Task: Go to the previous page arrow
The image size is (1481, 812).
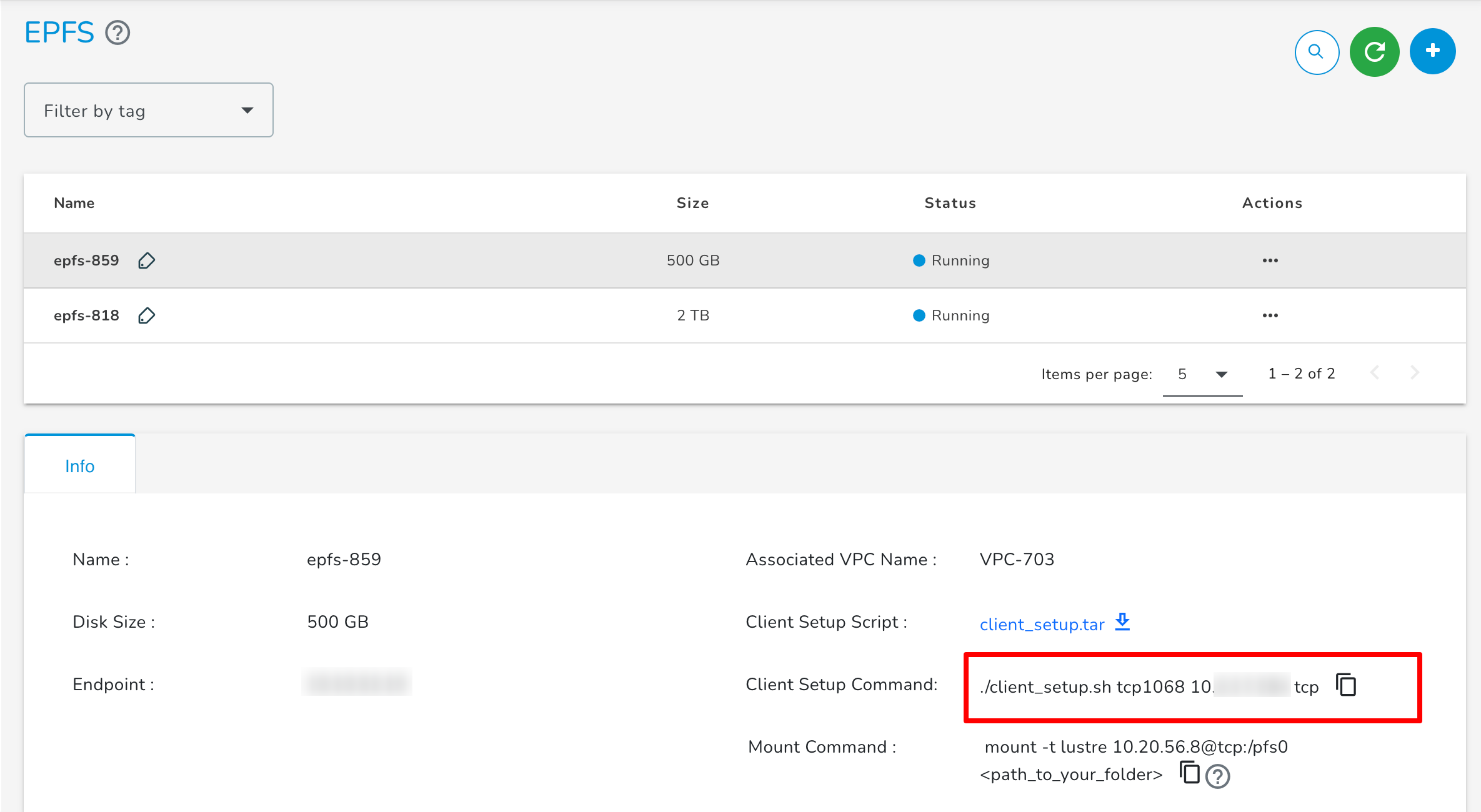Action: pos(1374,373)
